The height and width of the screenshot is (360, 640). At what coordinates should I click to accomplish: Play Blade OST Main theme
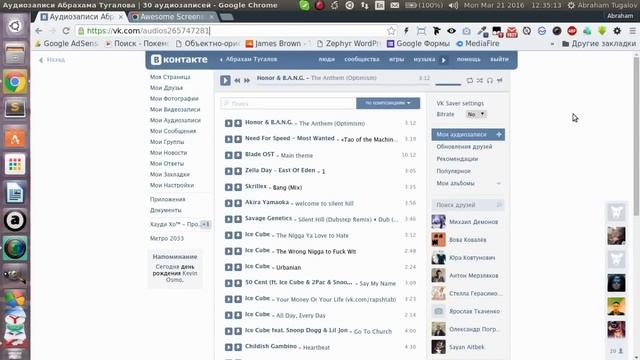pyautogui.click(x=228, y=155)
